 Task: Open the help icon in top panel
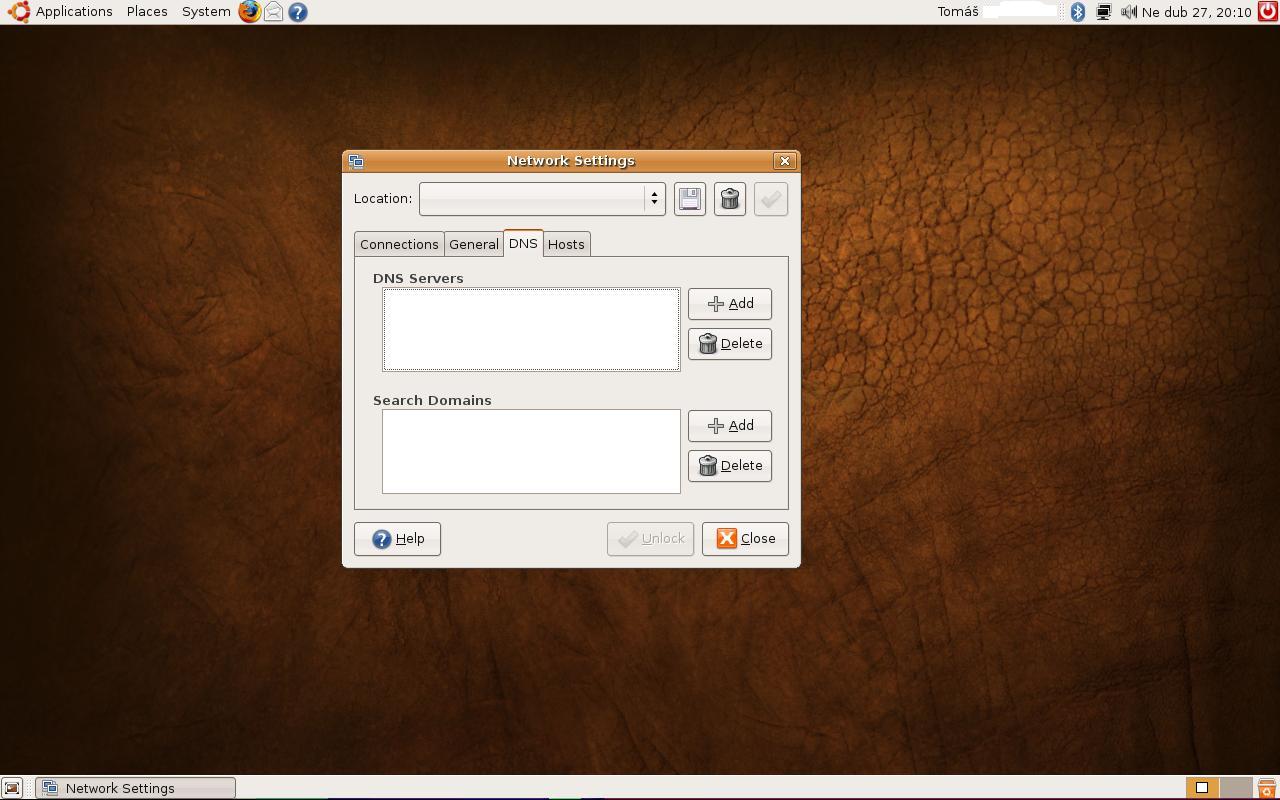click(297, 12)
